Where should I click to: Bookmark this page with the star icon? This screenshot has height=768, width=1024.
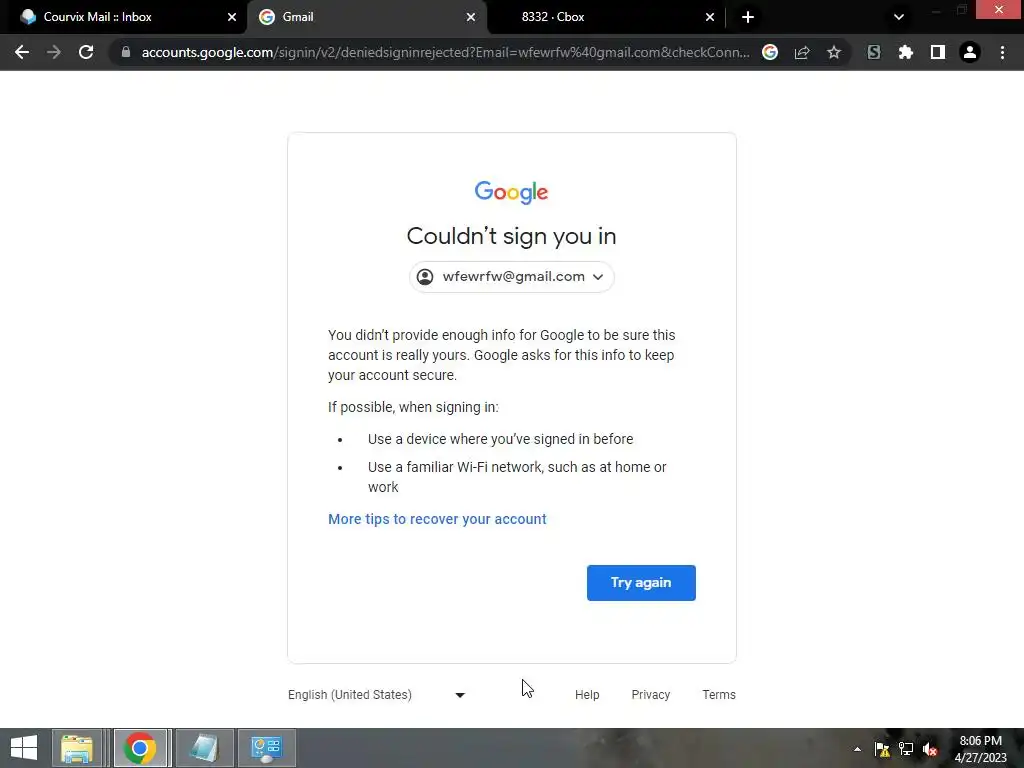834,52
